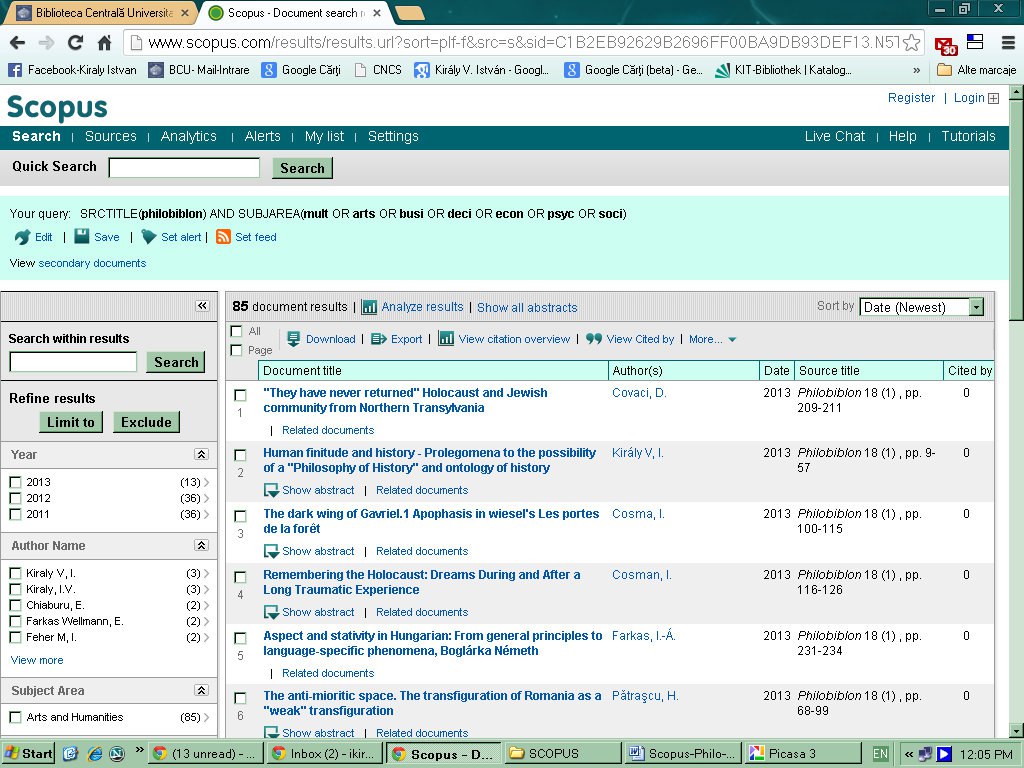
Task: Click the View Cited by quote icon
Action: pyautogui.click(x=594, y=339)
